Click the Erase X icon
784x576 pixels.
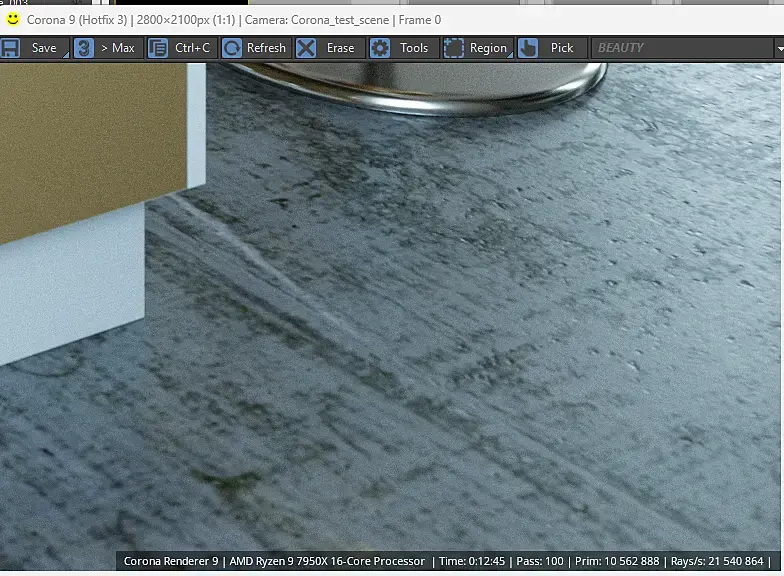pyautogui.click(x=306, y=48)
